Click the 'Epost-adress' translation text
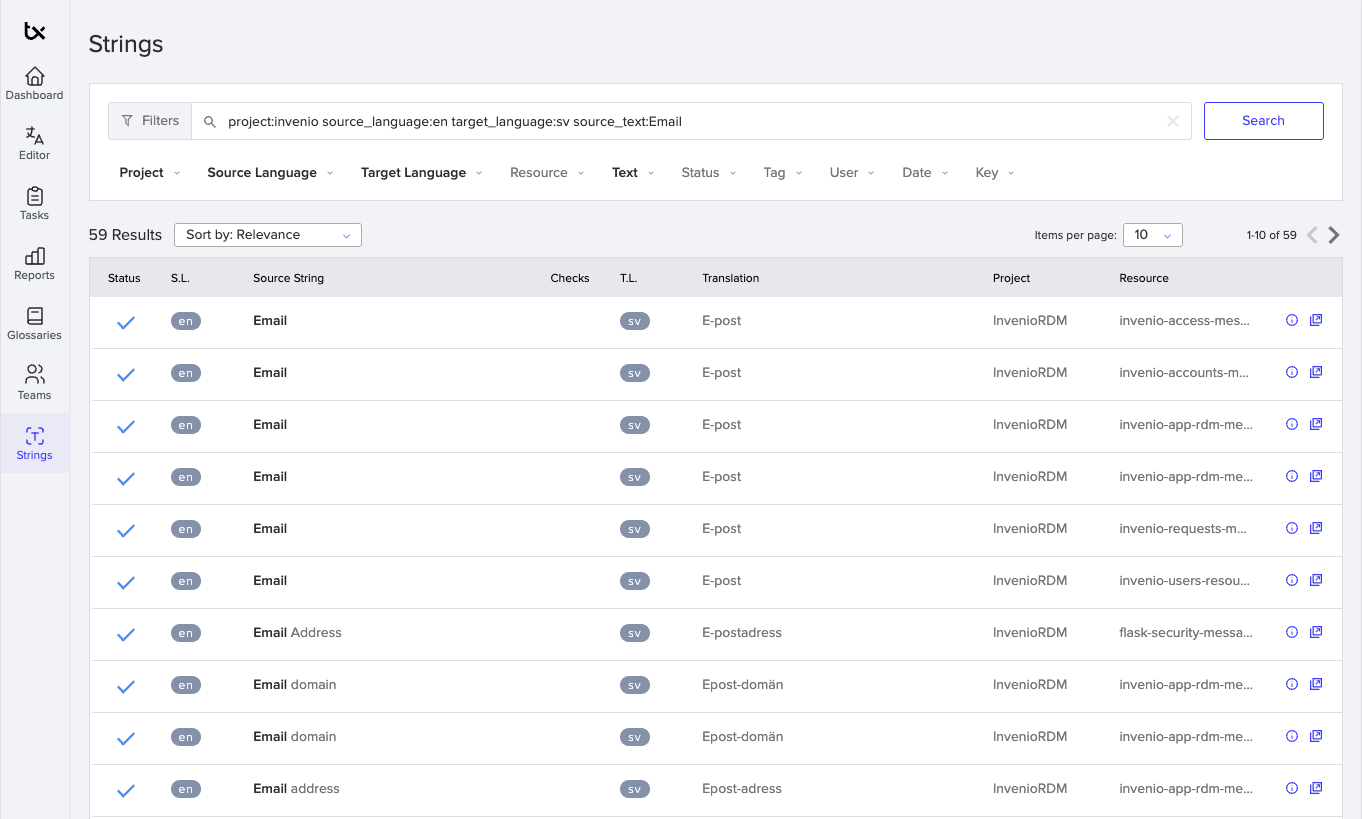The height and width of the screenshot is (819, 1362). [742, 788]
